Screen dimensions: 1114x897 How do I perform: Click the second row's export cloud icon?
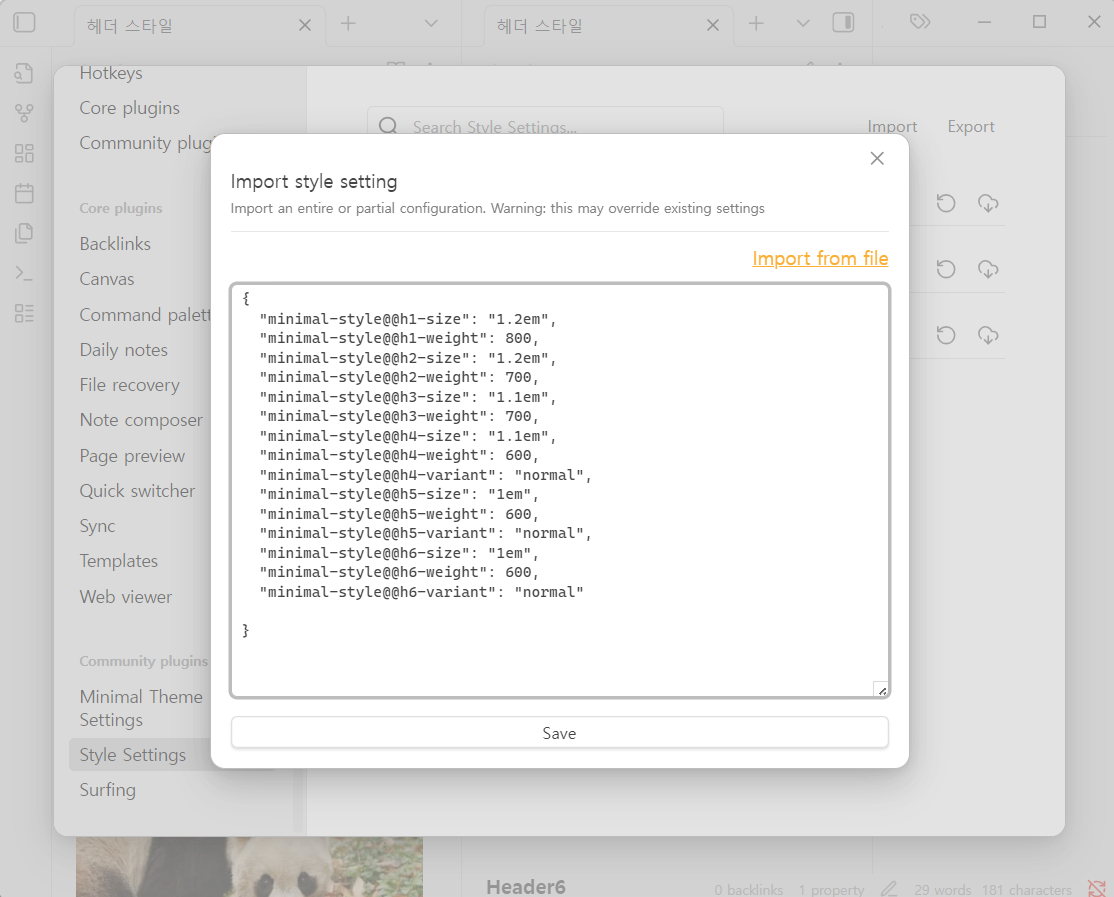pos(988,269)
